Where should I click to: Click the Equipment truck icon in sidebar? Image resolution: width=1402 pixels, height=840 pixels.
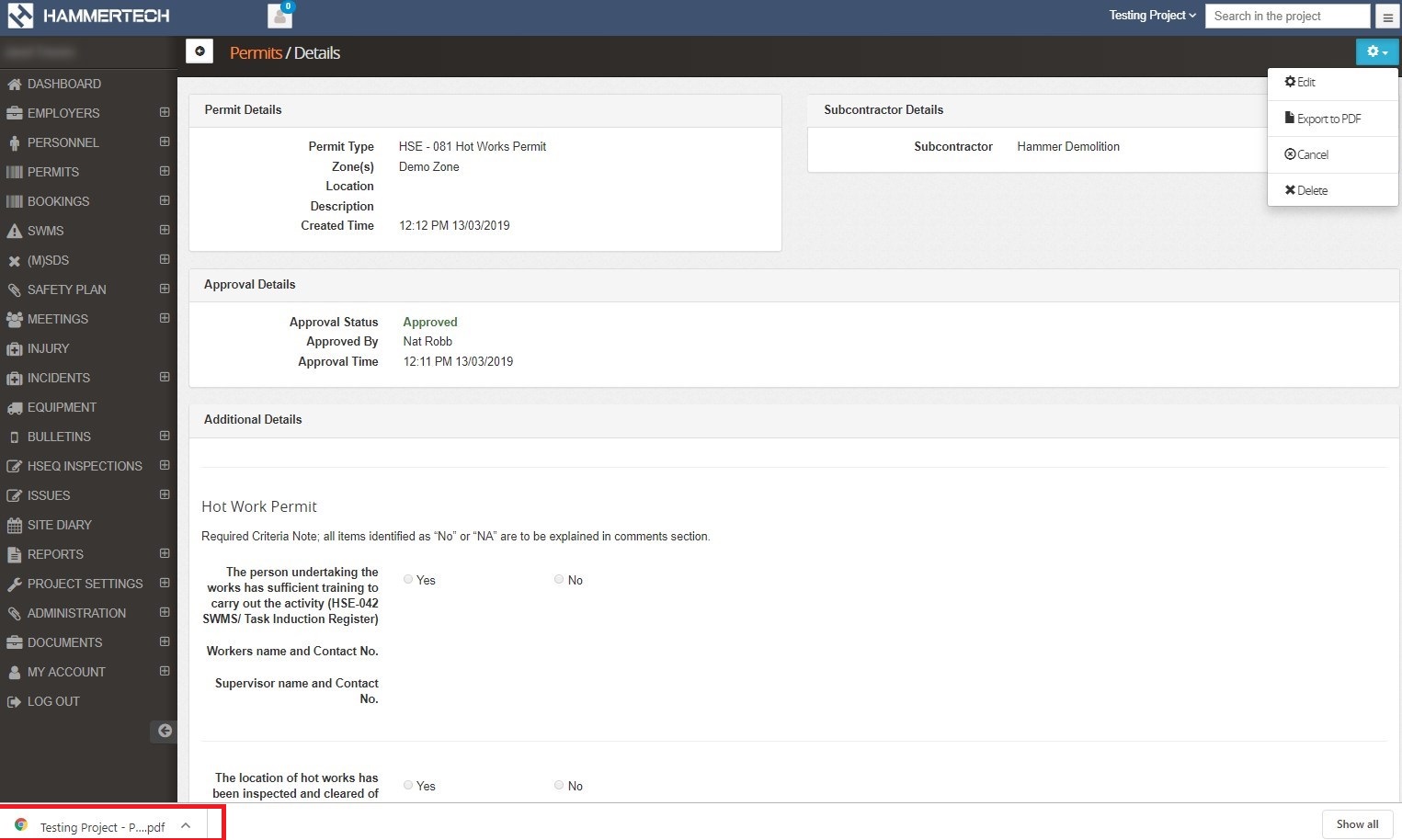tap(14, 407)
